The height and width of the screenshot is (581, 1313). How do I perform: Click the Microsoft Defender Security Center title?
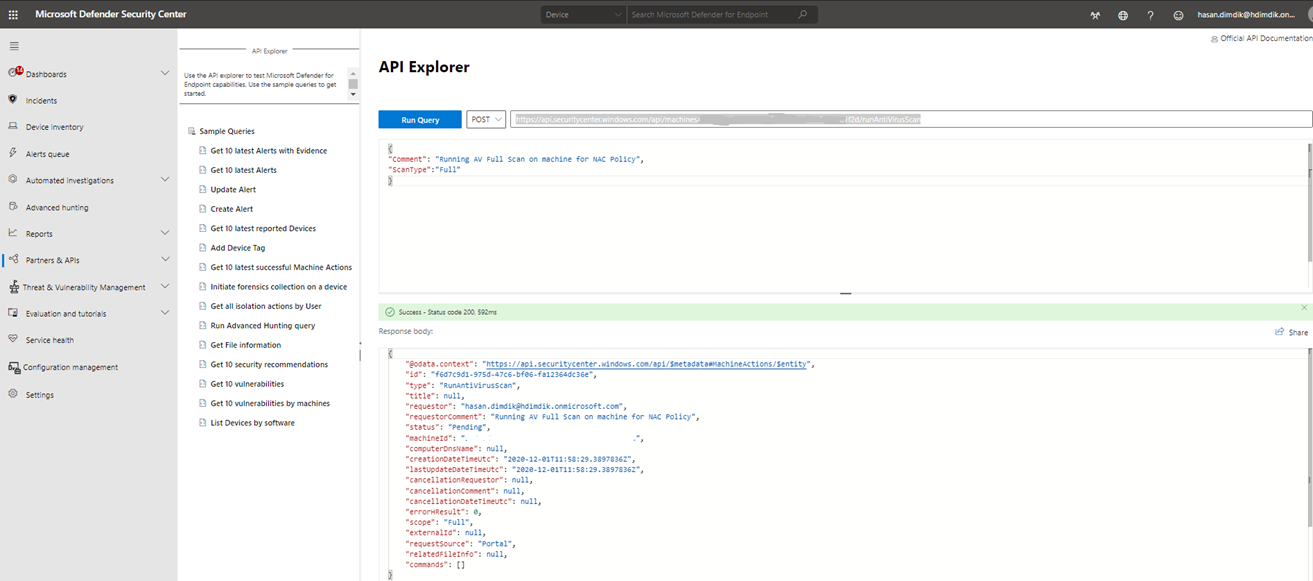(x=110, y=15)
